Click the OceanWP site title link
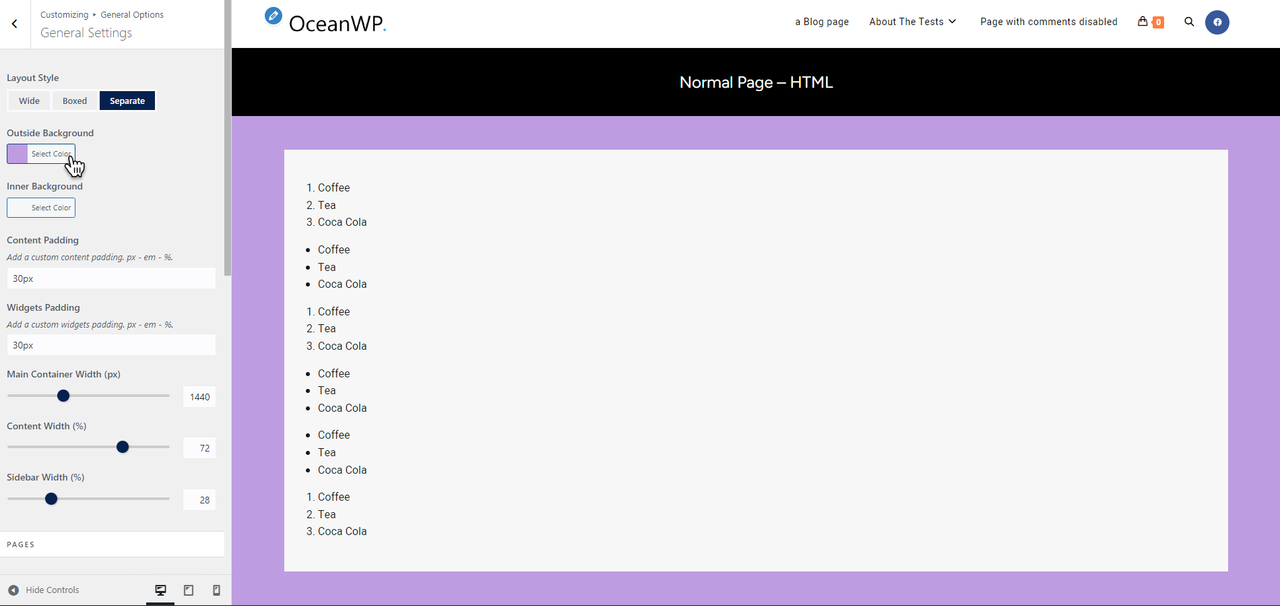Screen dimensions: 1280x606 [337, 23]
